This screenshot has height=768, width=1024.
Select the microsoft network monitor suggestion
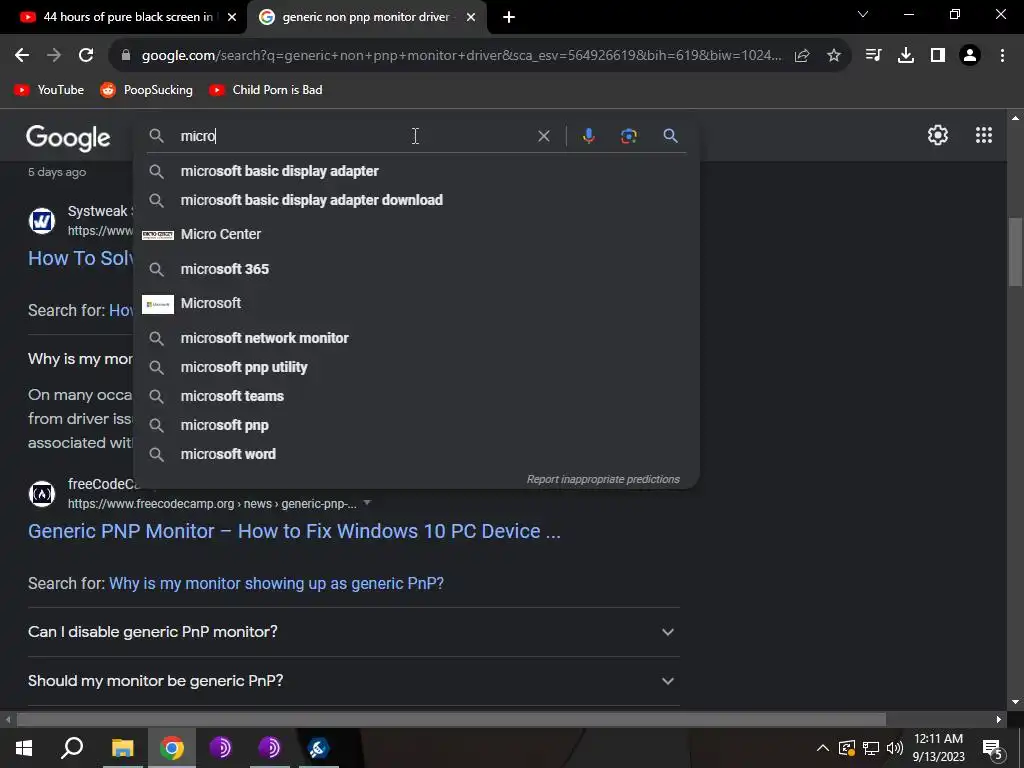coord(416,338)
